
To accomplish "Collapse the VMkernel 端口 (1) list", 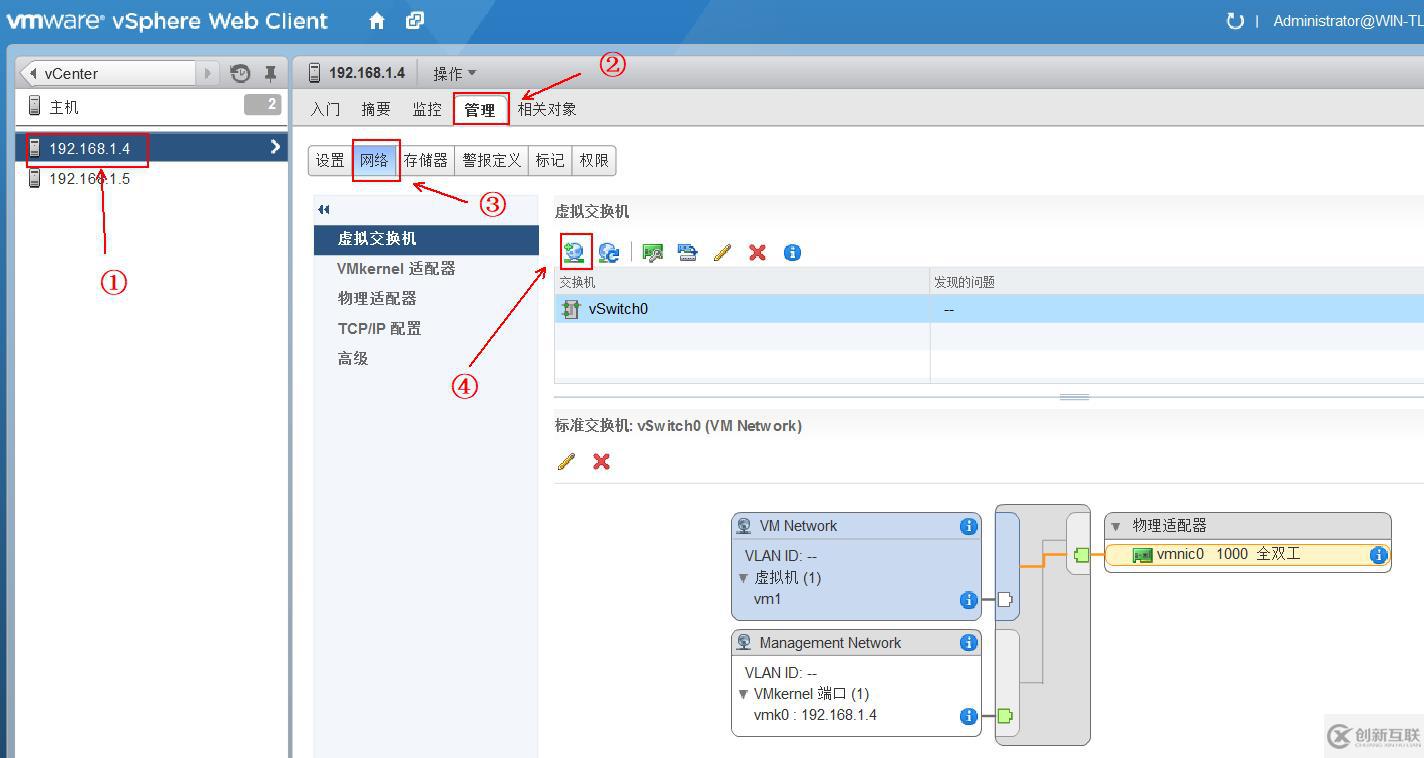I will click(743, 694).
